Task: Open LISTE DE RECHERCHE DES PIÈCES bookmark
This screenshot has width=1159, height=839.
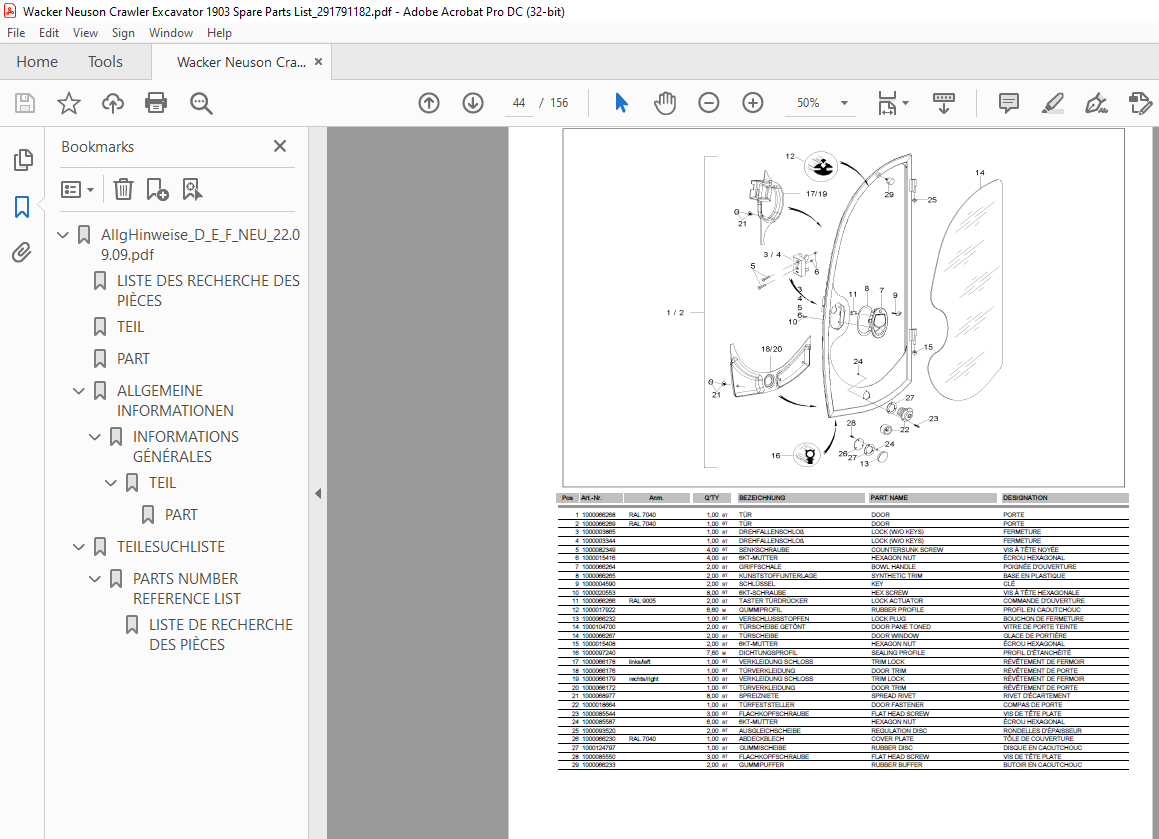Action: pos(221,634)
